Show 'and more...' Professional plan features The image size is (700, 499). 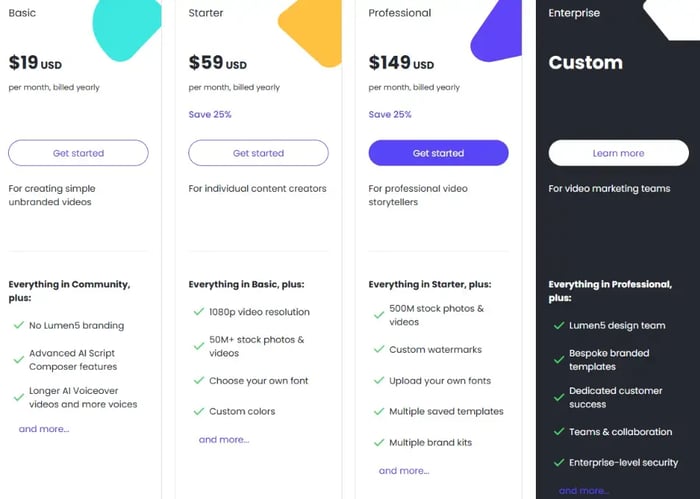(x=404, y=470)
